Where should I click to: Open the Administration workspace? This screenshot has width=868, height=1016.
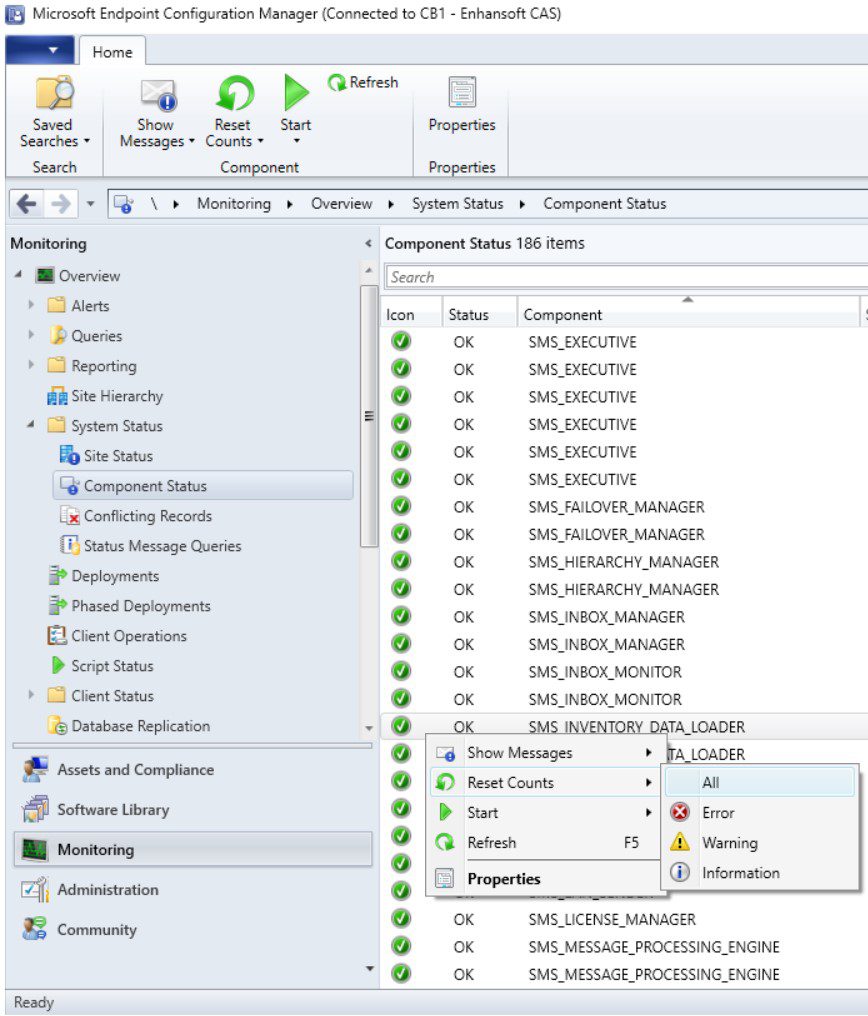click(x=107, y=890)
